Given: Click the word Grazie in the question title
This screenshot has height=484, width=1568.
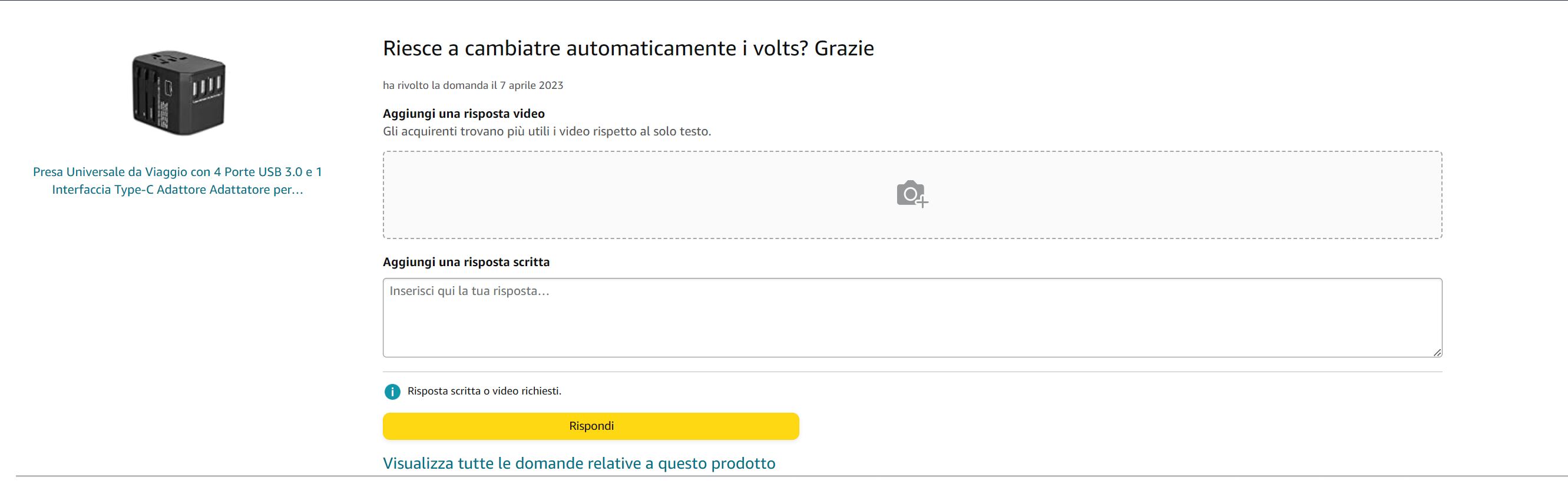Looking at the screenshot, I should tap(844, 48).
